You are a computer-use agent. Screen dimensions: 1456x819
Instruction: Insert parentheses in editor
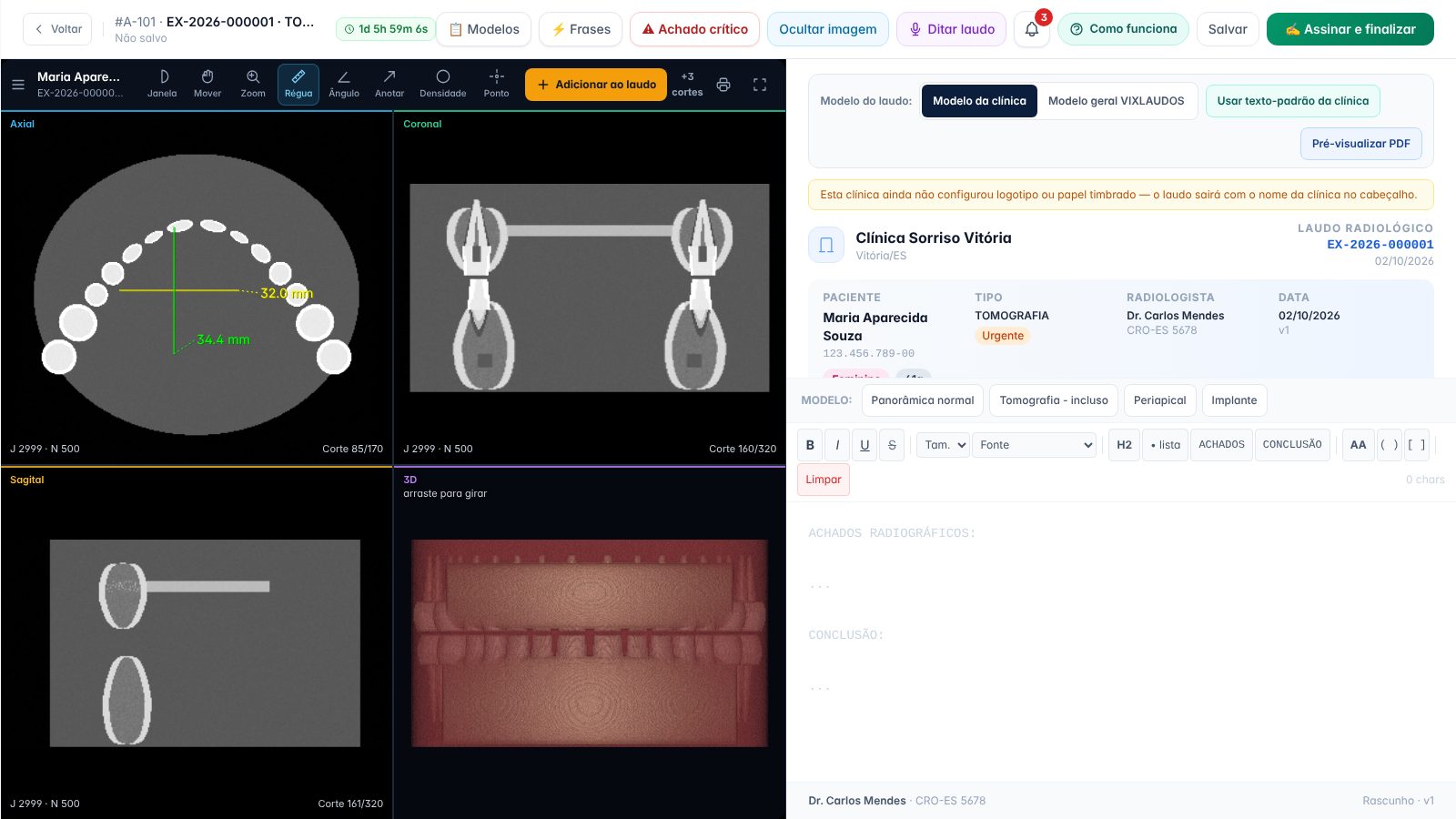(x=1390, y=445)
